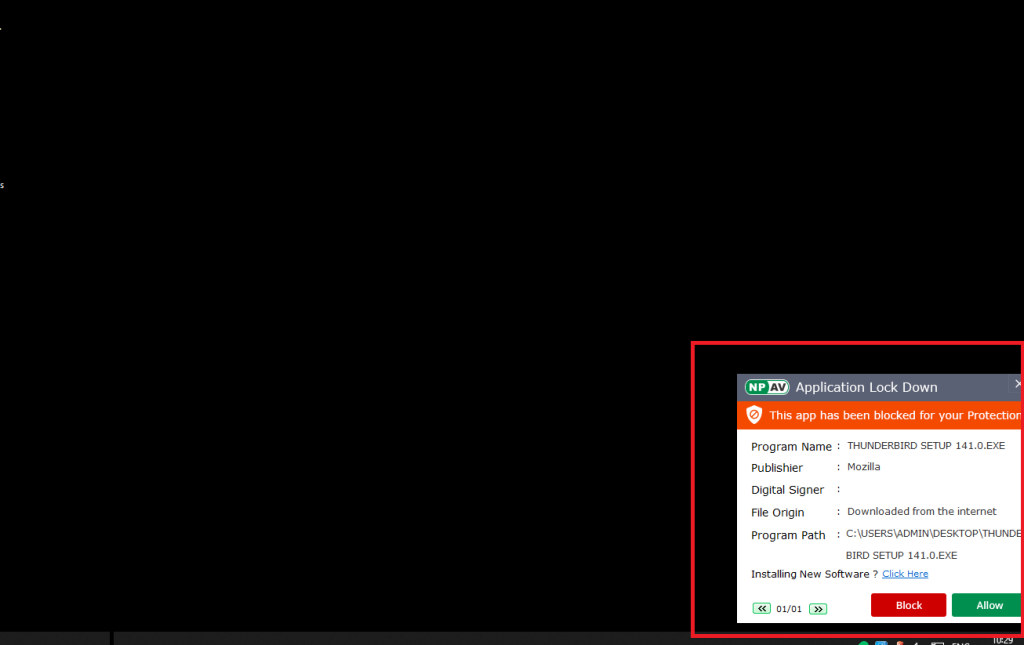The image size is (1024, 645).
Task: Click the 'Digital Signer' label
Action: (787, 490)
